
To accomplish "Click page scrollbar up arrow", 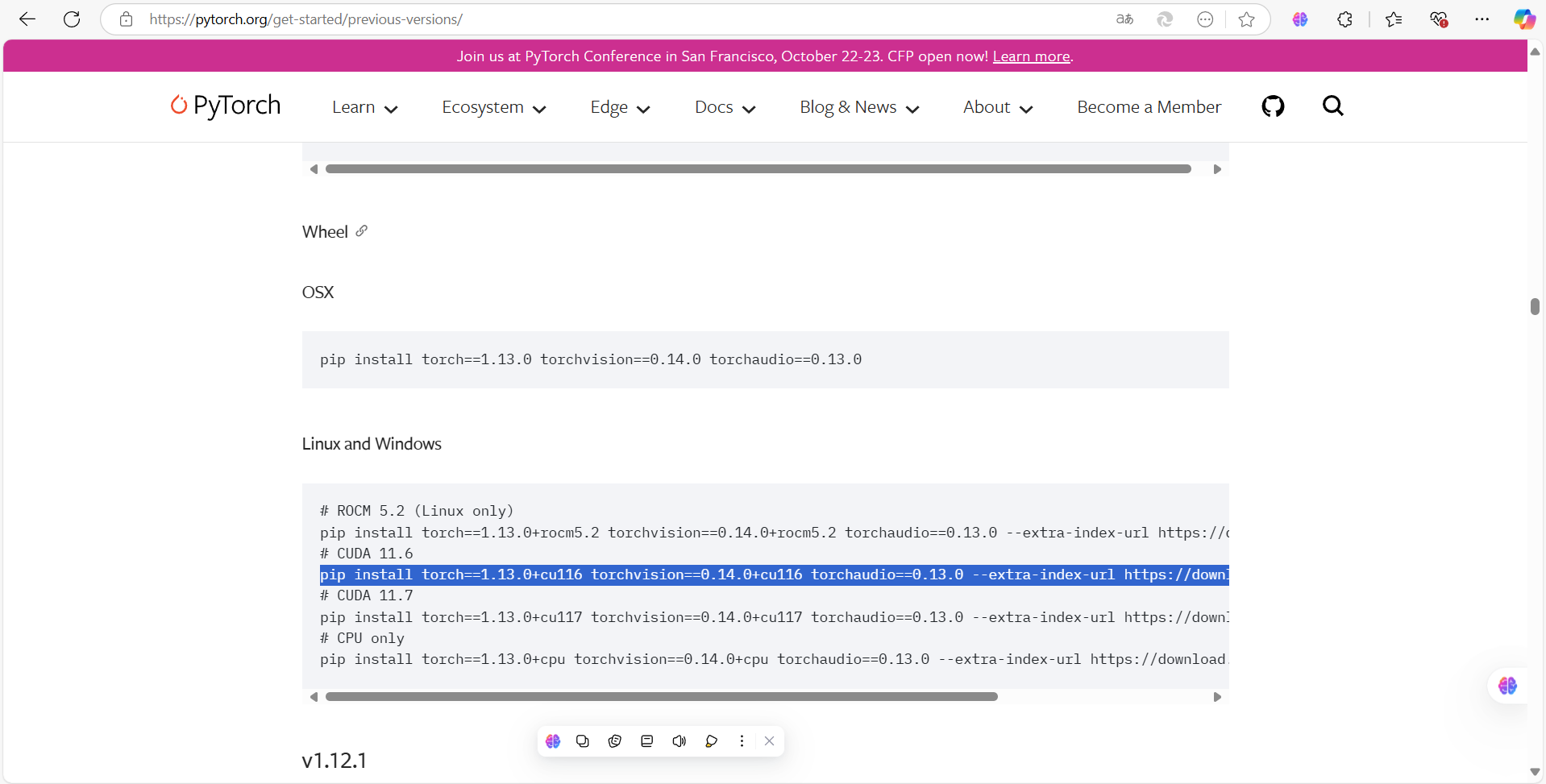I will tap(1535, 52).
